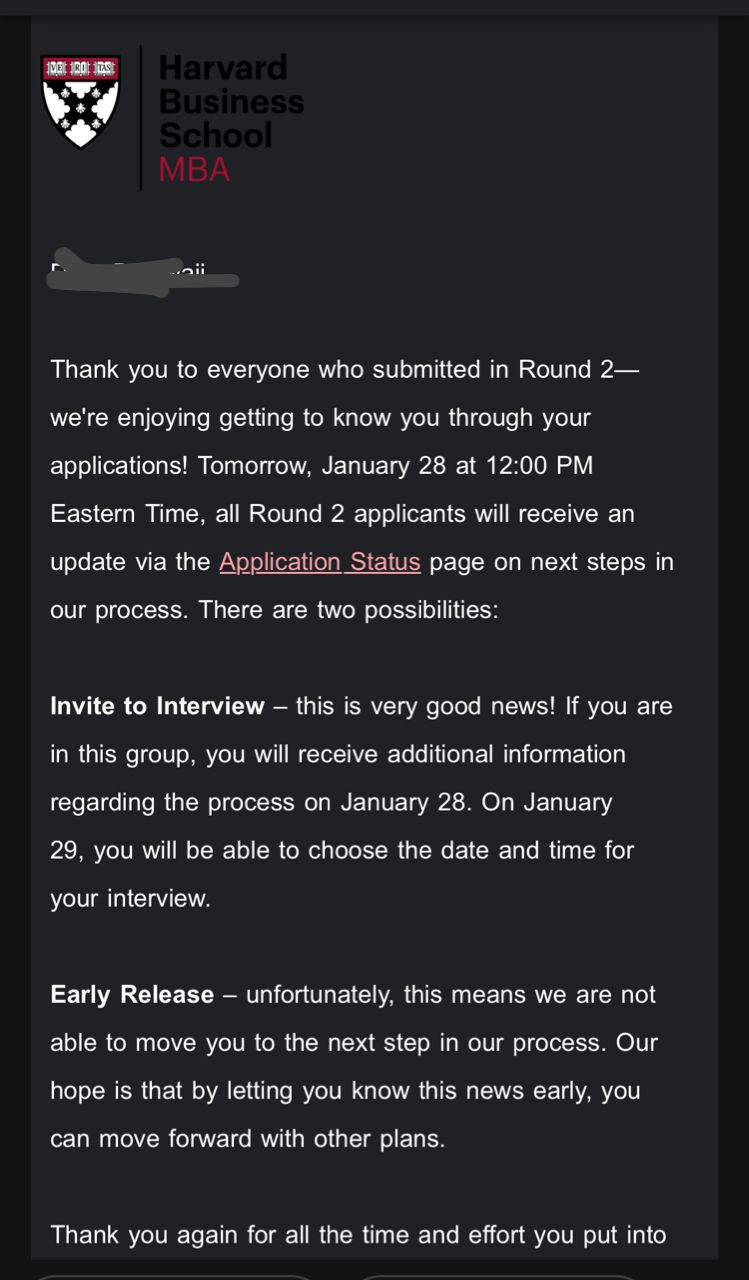Select the bold Invite to Interview heading
The width and height of the screenshot is (749, 1280).
coord(157,706)
